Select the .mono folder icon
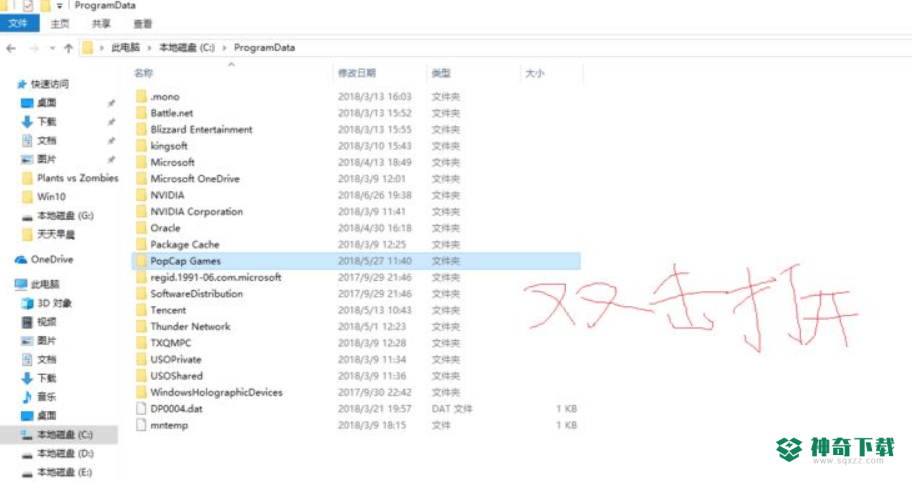 tap(141, 97)
